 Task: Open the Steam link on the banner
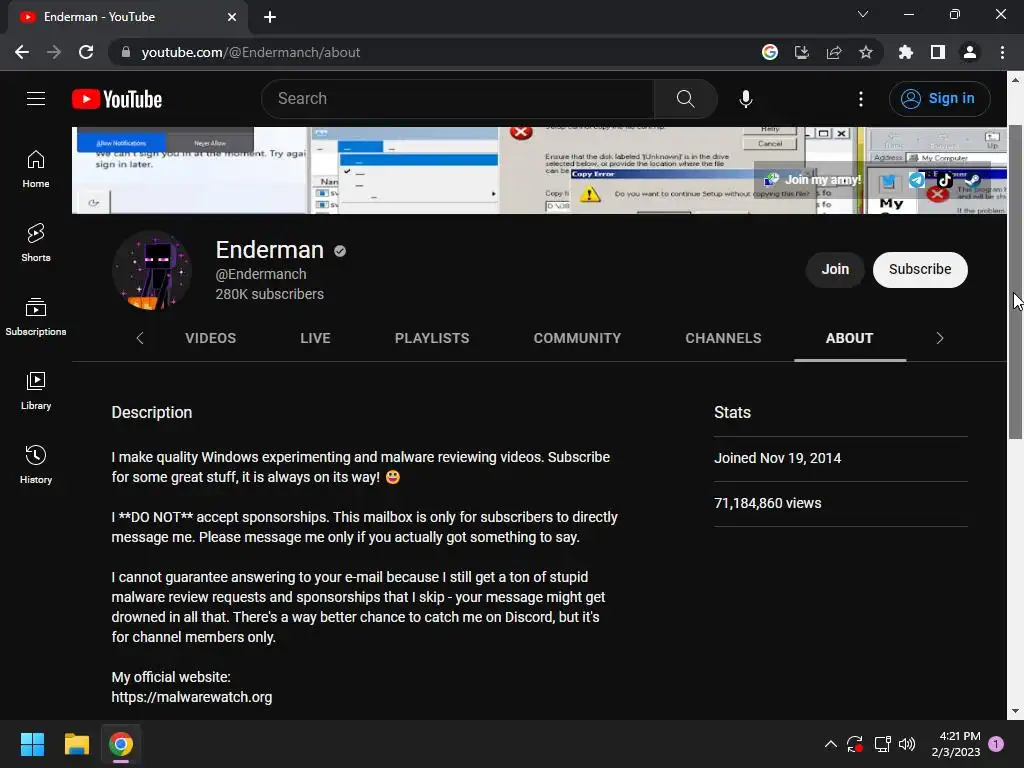(x=972, y=180)
